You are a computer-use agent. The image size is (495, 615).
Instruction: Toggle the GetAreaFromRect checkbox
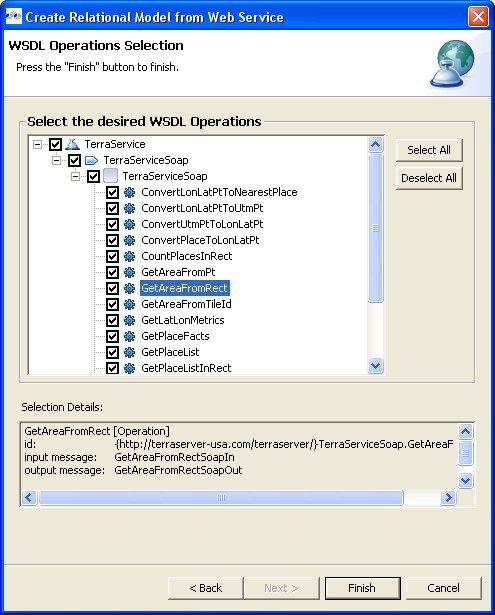pyautogui.click(x=112, y=288)
